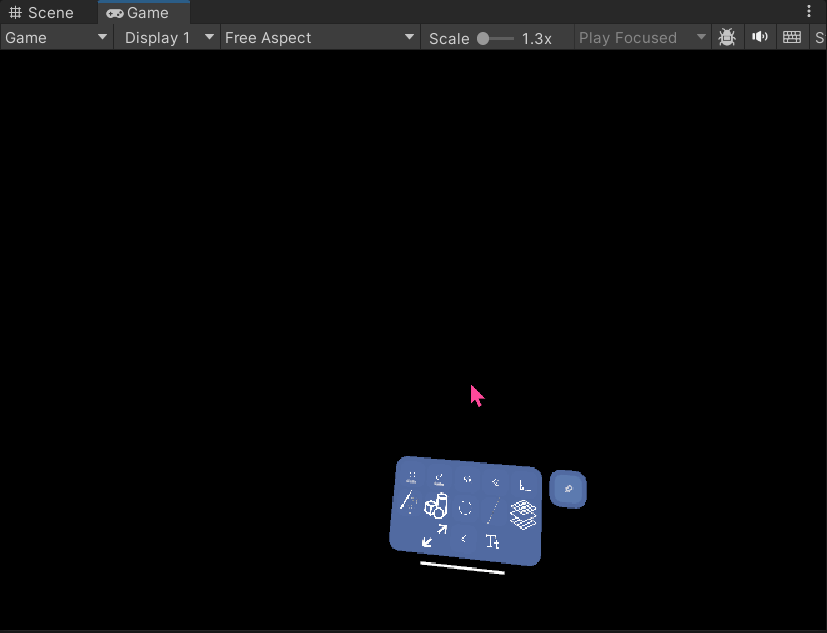827x633 pixels.
Task: Click the white handle bar under the panel
Action: [x=463, y=568]
